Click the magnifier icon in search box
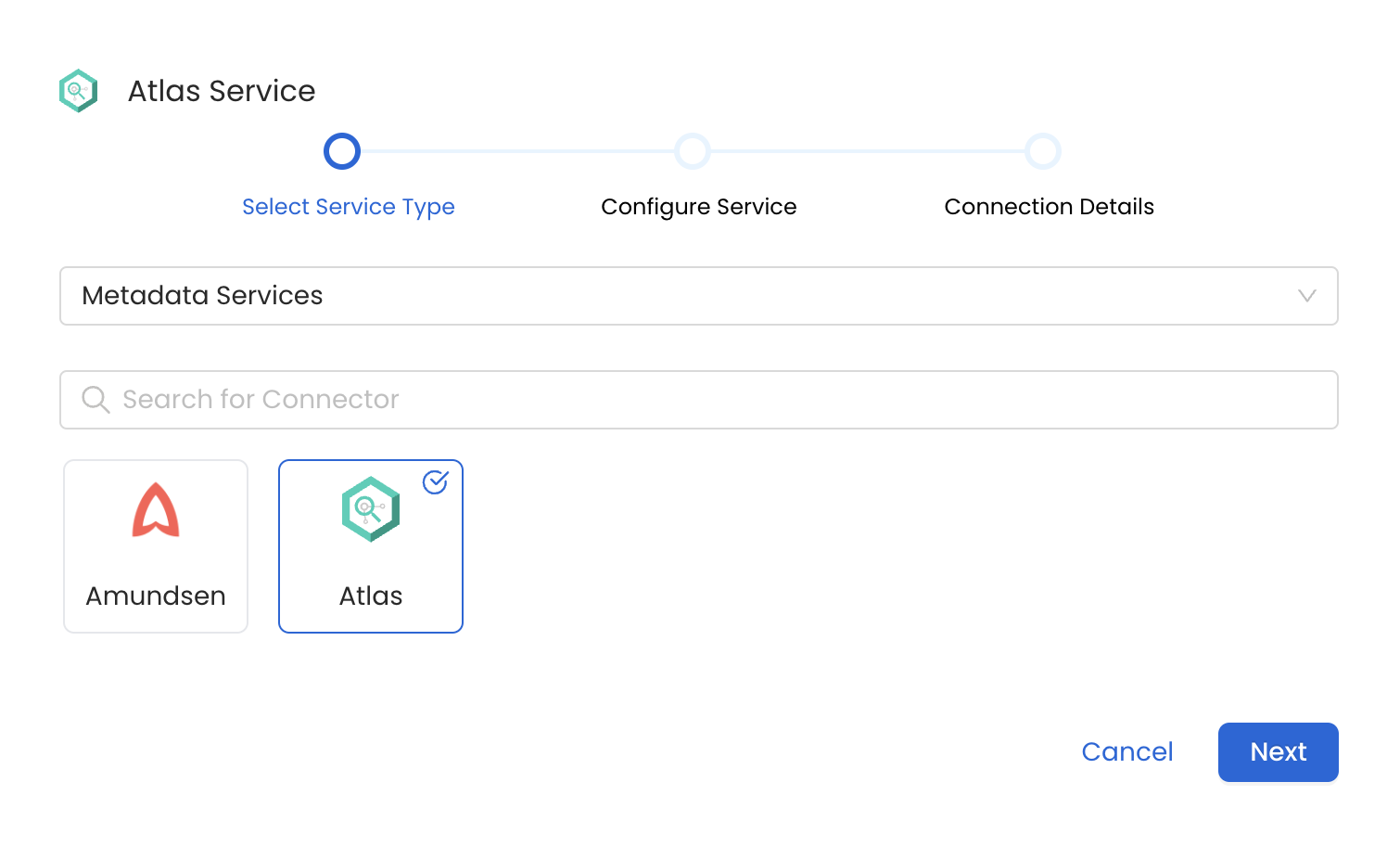1400x846 pixels. [95, 400]
